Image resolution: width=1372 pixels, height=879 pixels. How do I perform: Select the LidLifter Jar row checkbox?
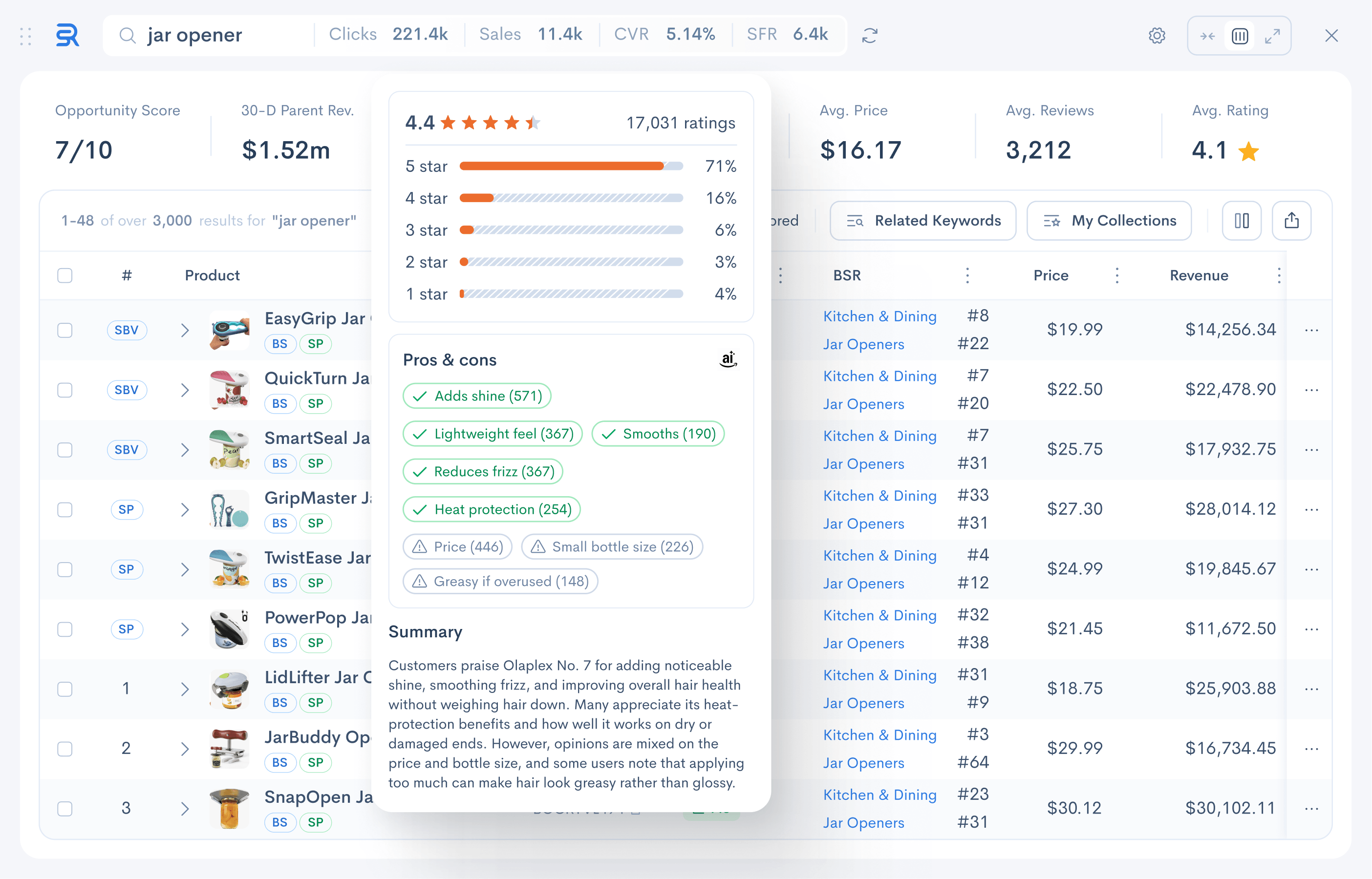coord(65,689)
